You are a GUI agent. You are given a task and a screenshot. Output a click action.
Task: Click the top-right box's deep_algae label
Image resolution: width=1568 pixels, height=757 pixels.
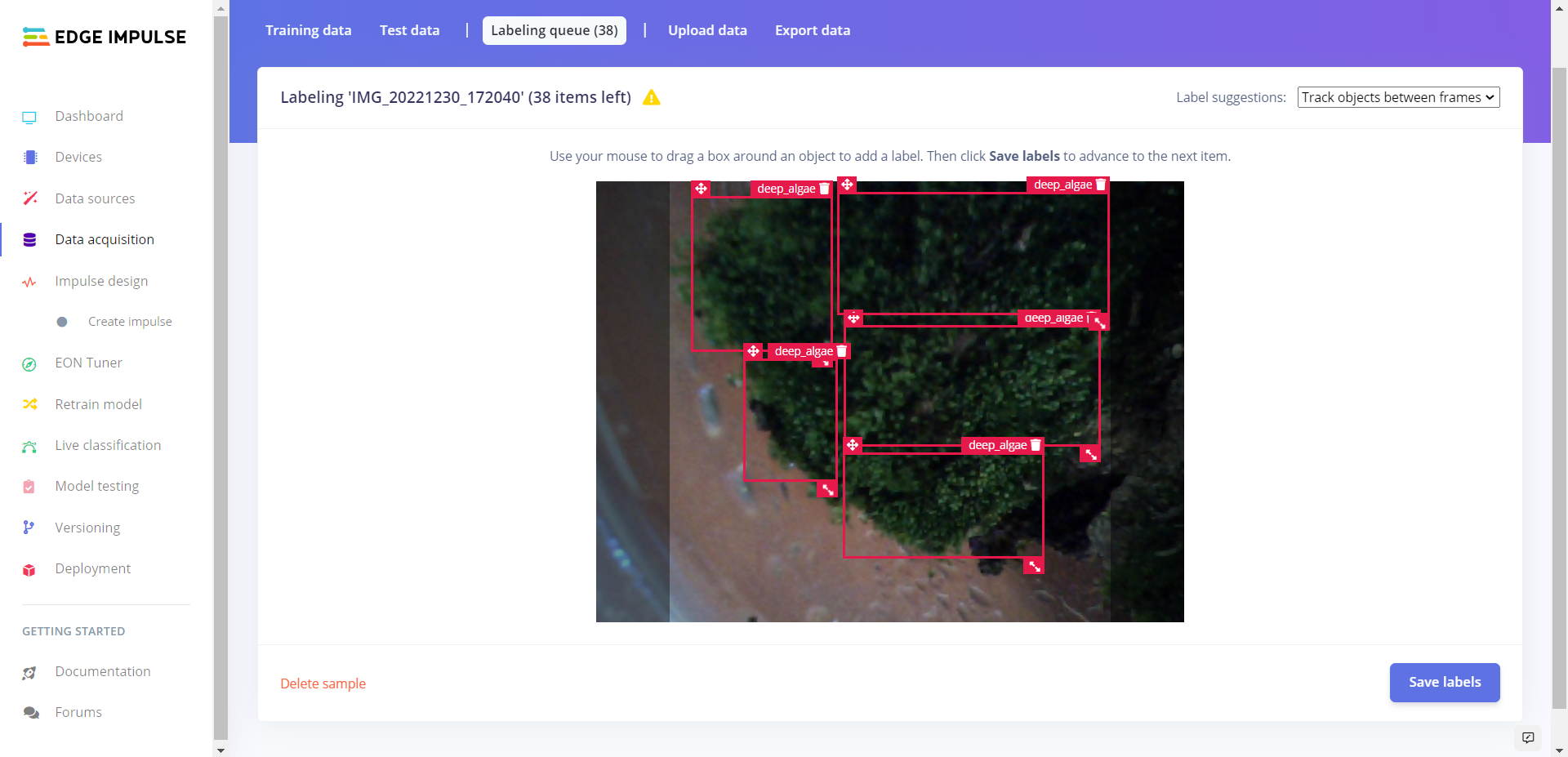[1063, 185]
